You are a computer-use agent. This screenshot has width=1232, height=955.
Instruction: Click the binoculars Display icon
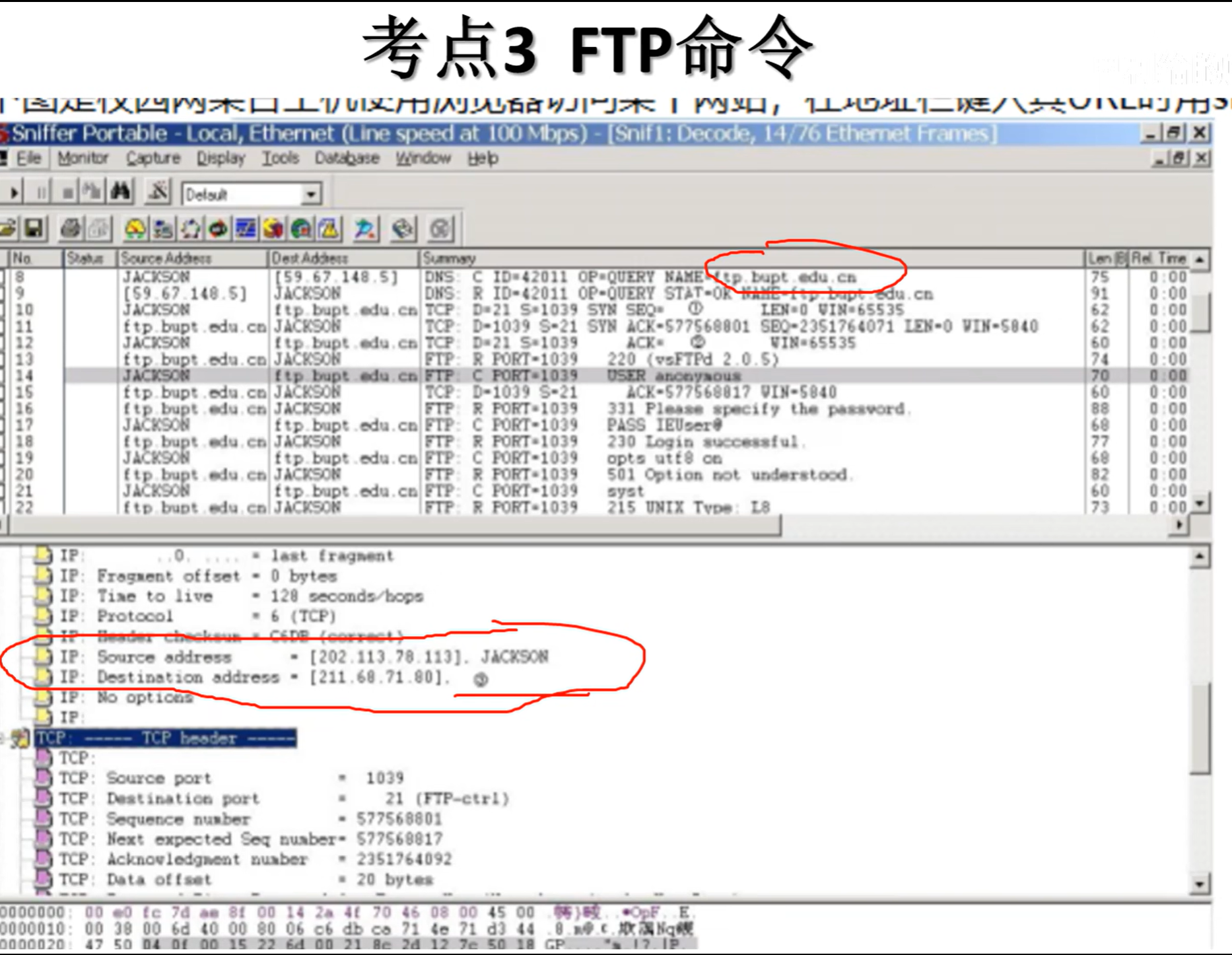(x=121, y=194)
